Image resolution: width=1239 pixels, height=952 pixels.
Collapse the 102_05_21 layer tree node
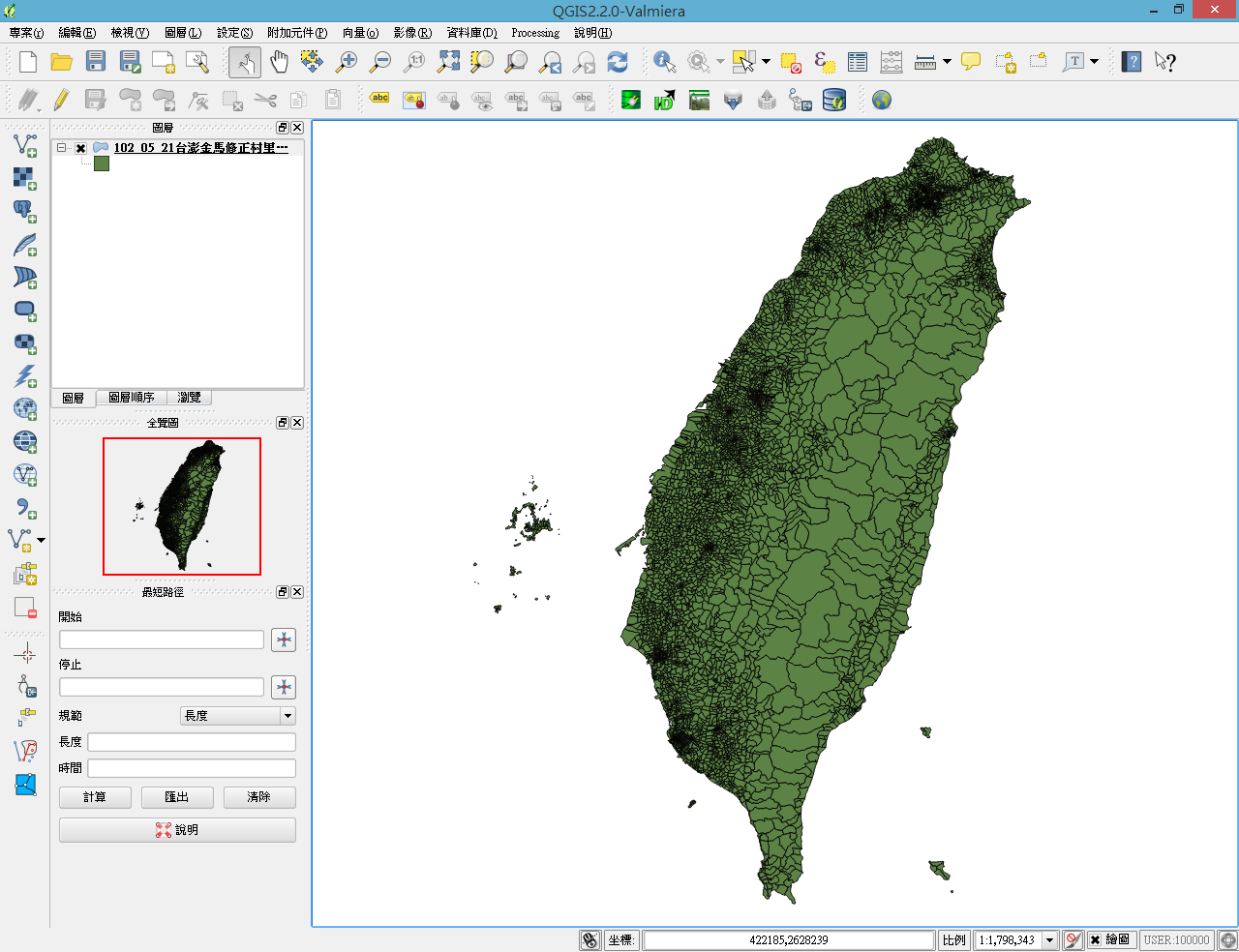pos(62,148)
